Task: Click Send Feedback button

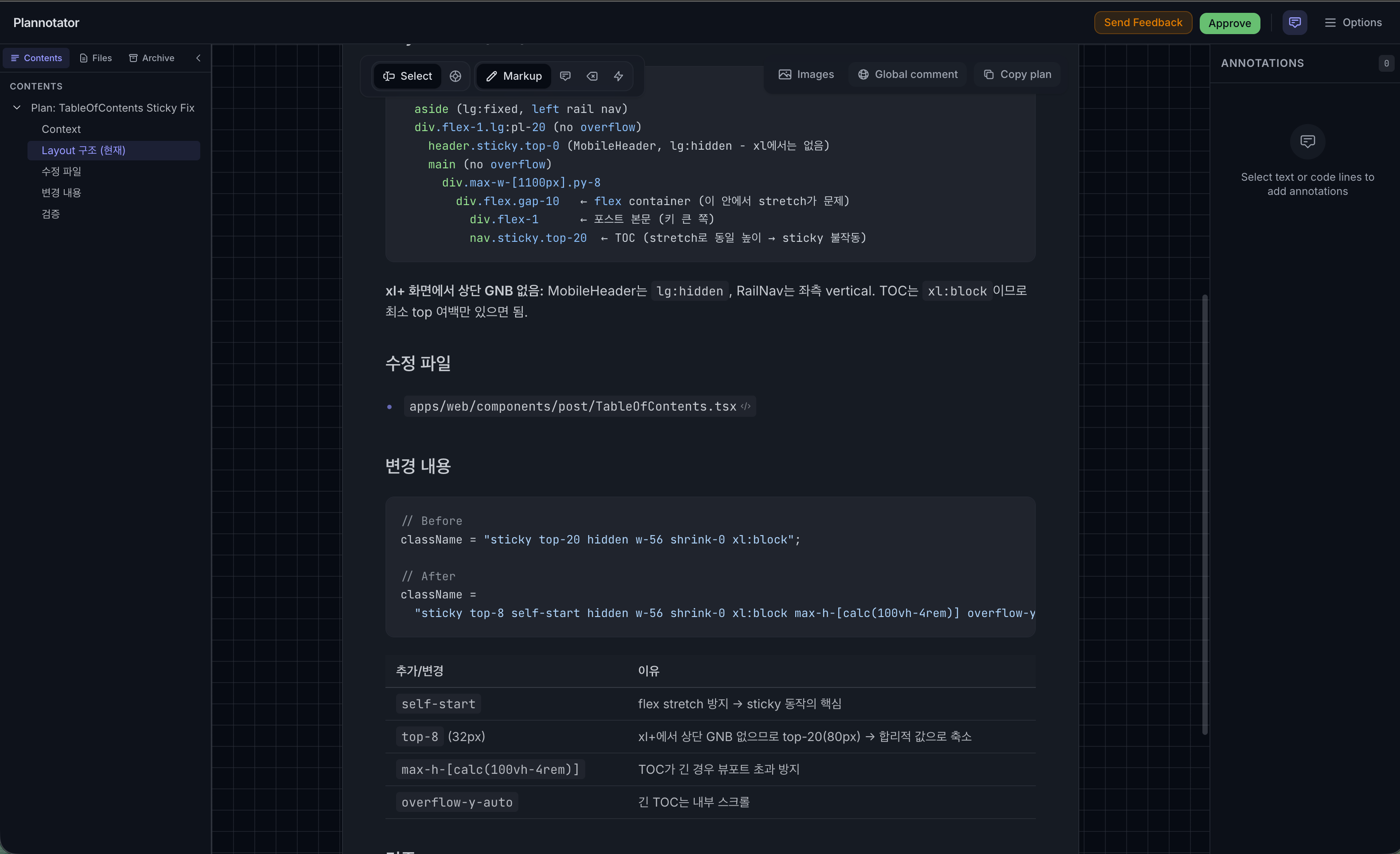Action: click(x=1143, y=23)
